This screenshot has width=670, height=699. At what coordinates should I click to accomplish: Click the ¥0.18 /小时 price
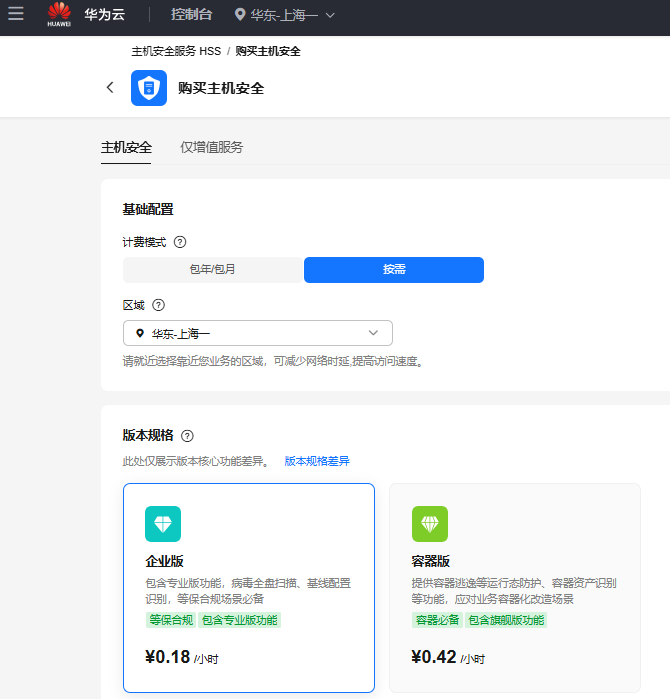pos(182,657)
